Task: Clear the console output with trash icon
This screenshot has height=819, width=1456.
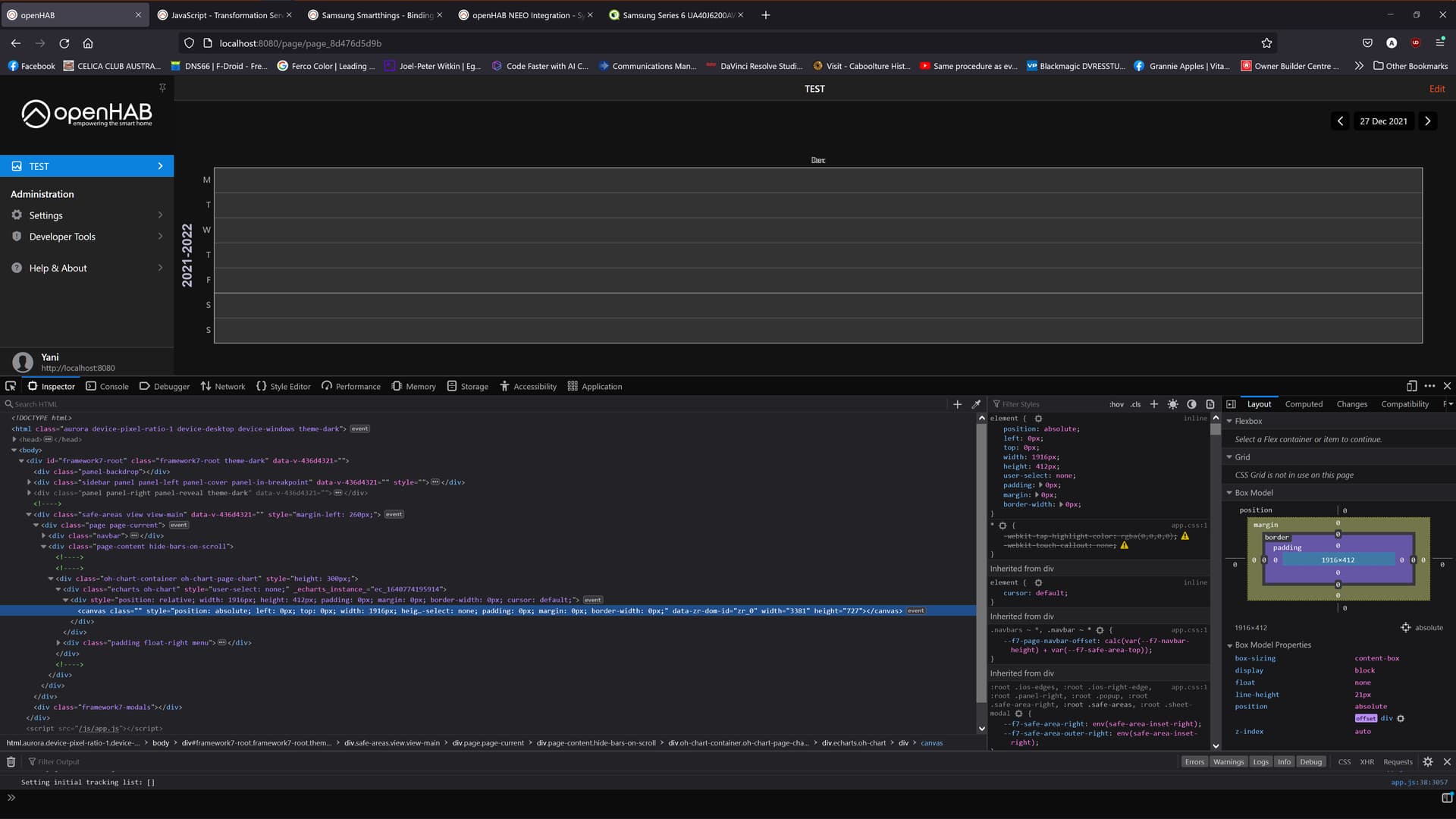Action: 11,761
